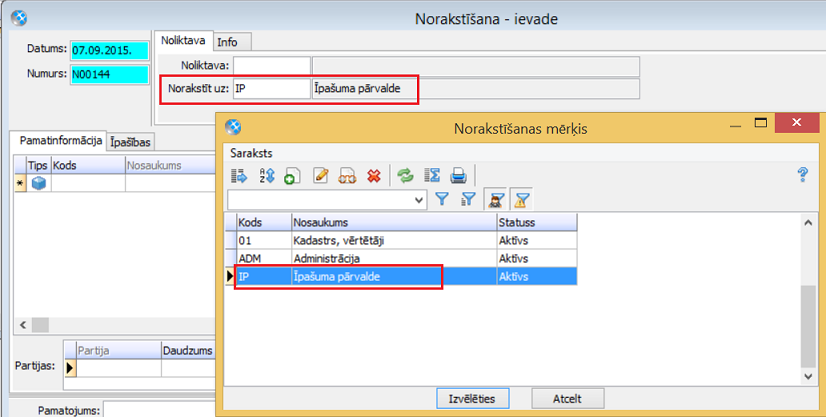Select the row with code 01
Screen dimensions: 826x417
point(401,241)
